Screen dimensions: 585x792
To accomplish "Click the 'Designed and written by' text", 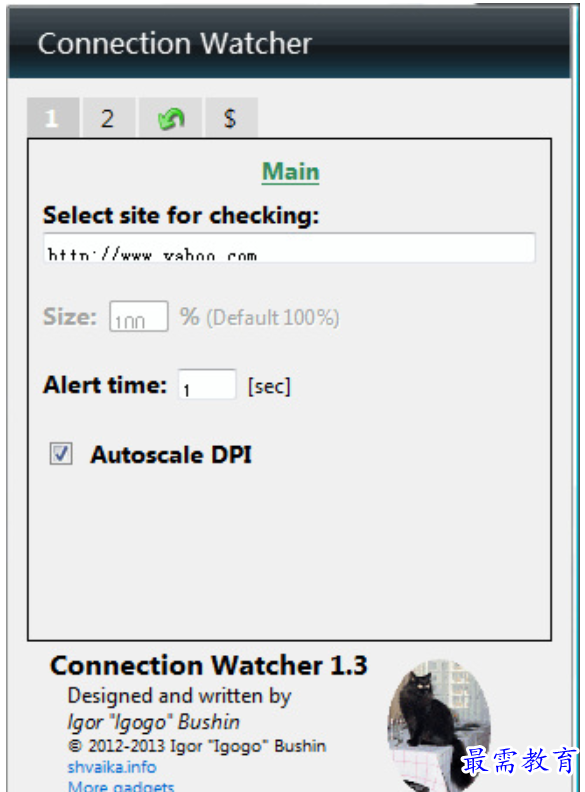I will tap(179, 696).
